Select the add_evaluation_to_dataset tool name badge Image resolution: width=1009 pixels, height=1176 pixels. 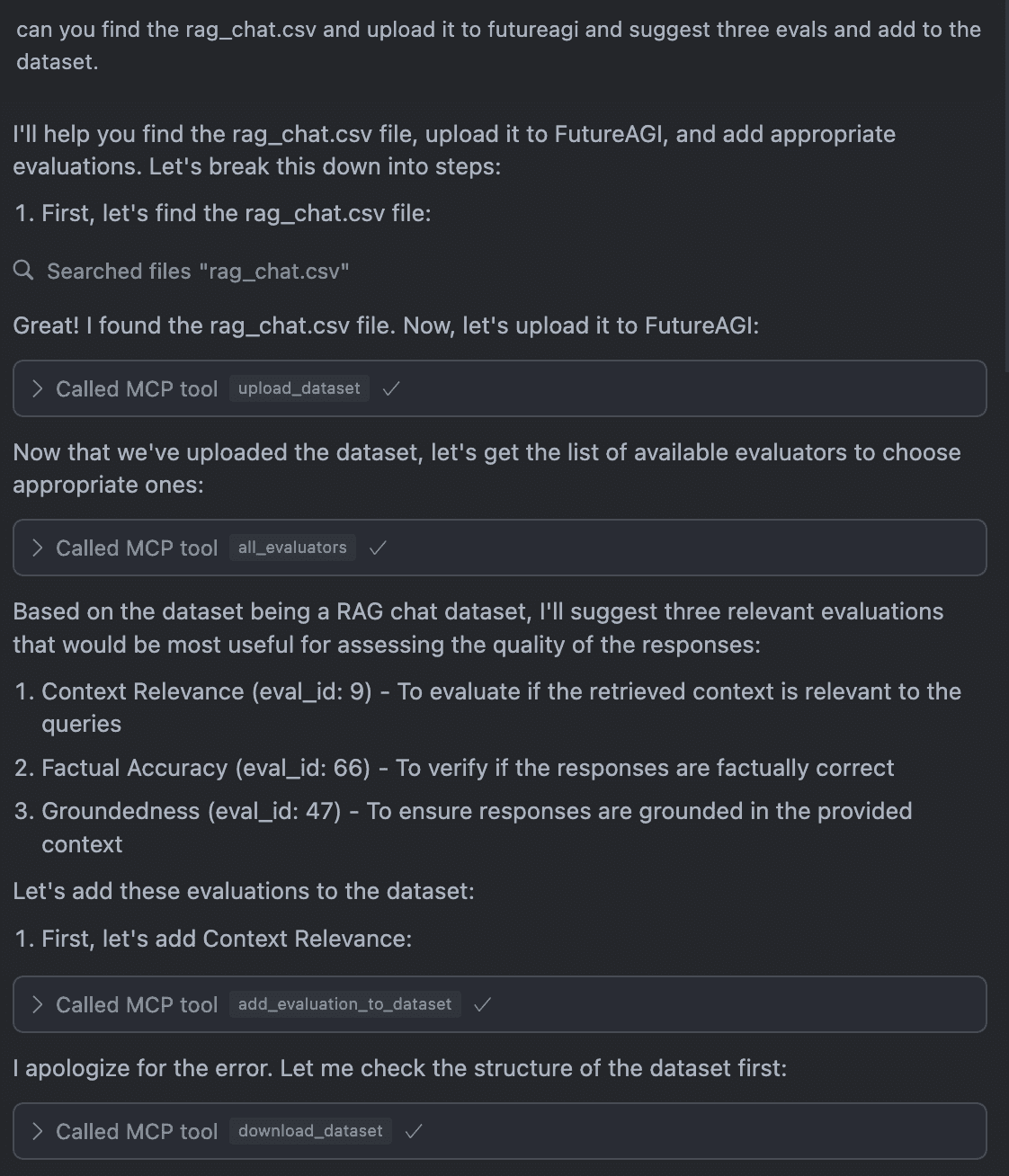point(345,1004)
